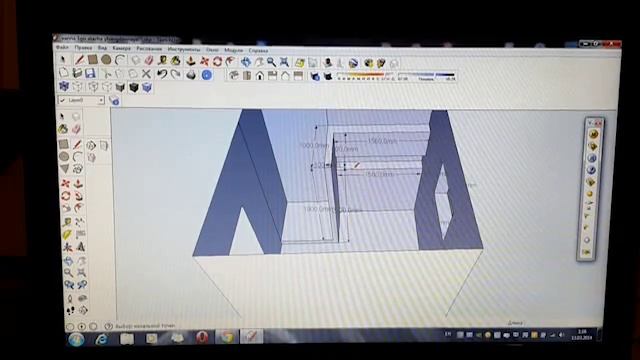Image resolution: width=640 pixels, height=360 pixels.
Task: Toggle the Shaded style cube
Action: click(120, 87)
